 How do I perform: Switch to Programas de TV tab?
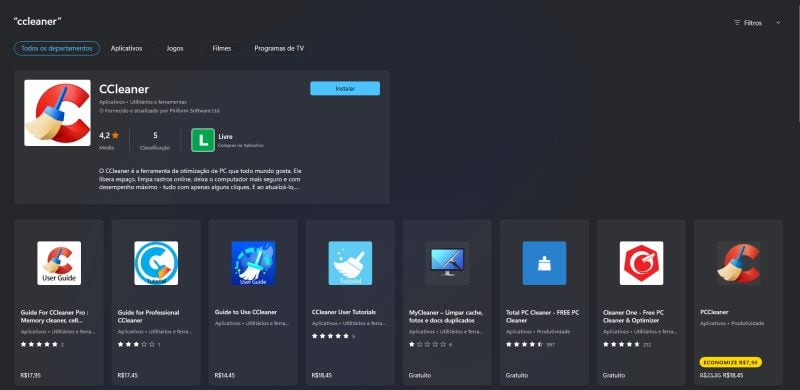279,48
